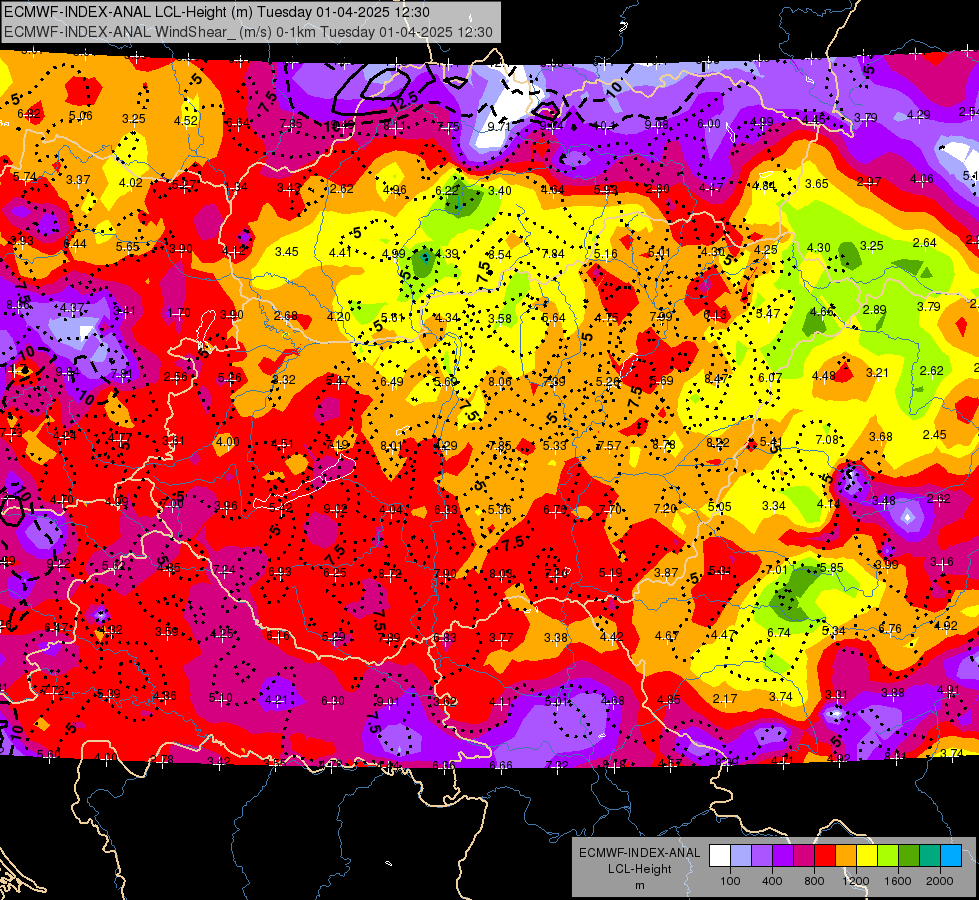This screenshot has width=979, height=900.
Task: Click the legend's ECMWF-INDEX-ANAL caption
Action: click(639, 853)
